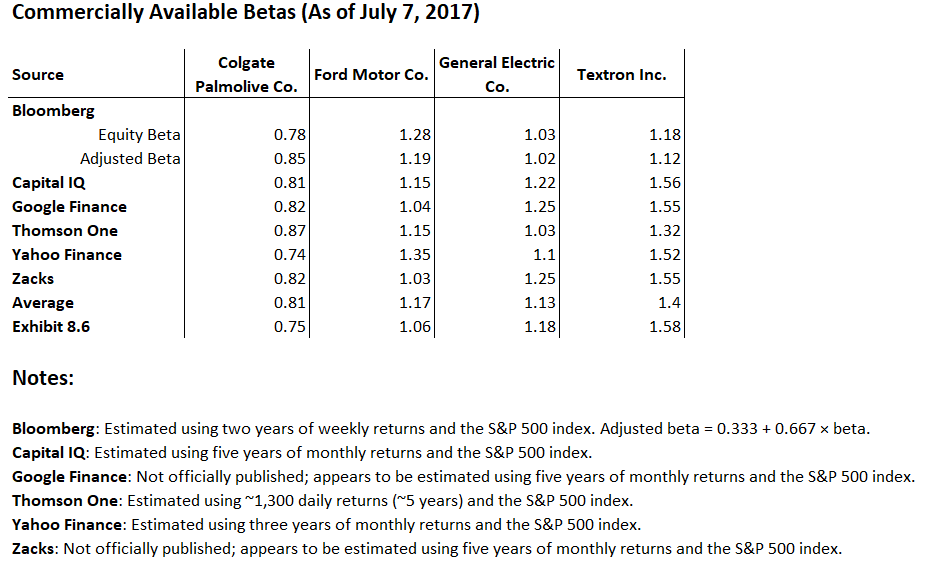This screenshot has height=561, width=935.
Task: Click Exhibit 8.6 value for Textron Inc.
Action: point(665,327)
